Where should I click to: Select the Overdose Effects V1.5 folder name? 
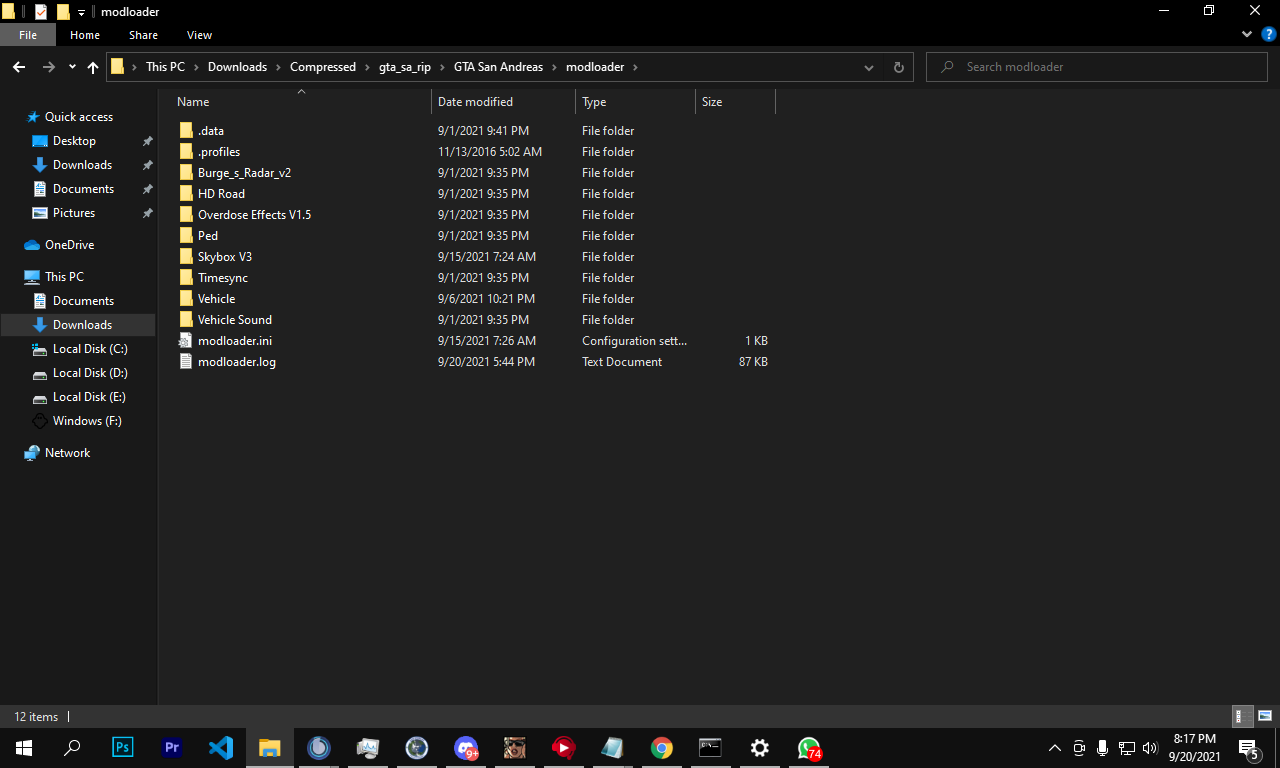(254, 215)
